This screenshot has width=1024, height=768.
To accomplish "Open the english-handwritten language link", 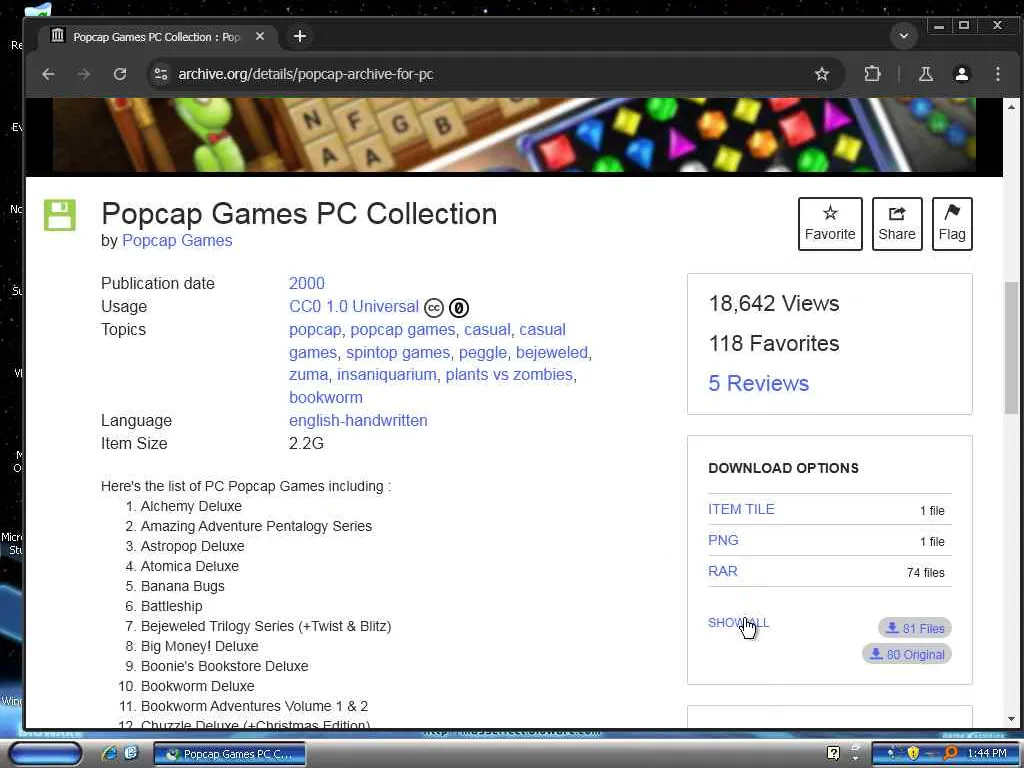I will (358, 421).
